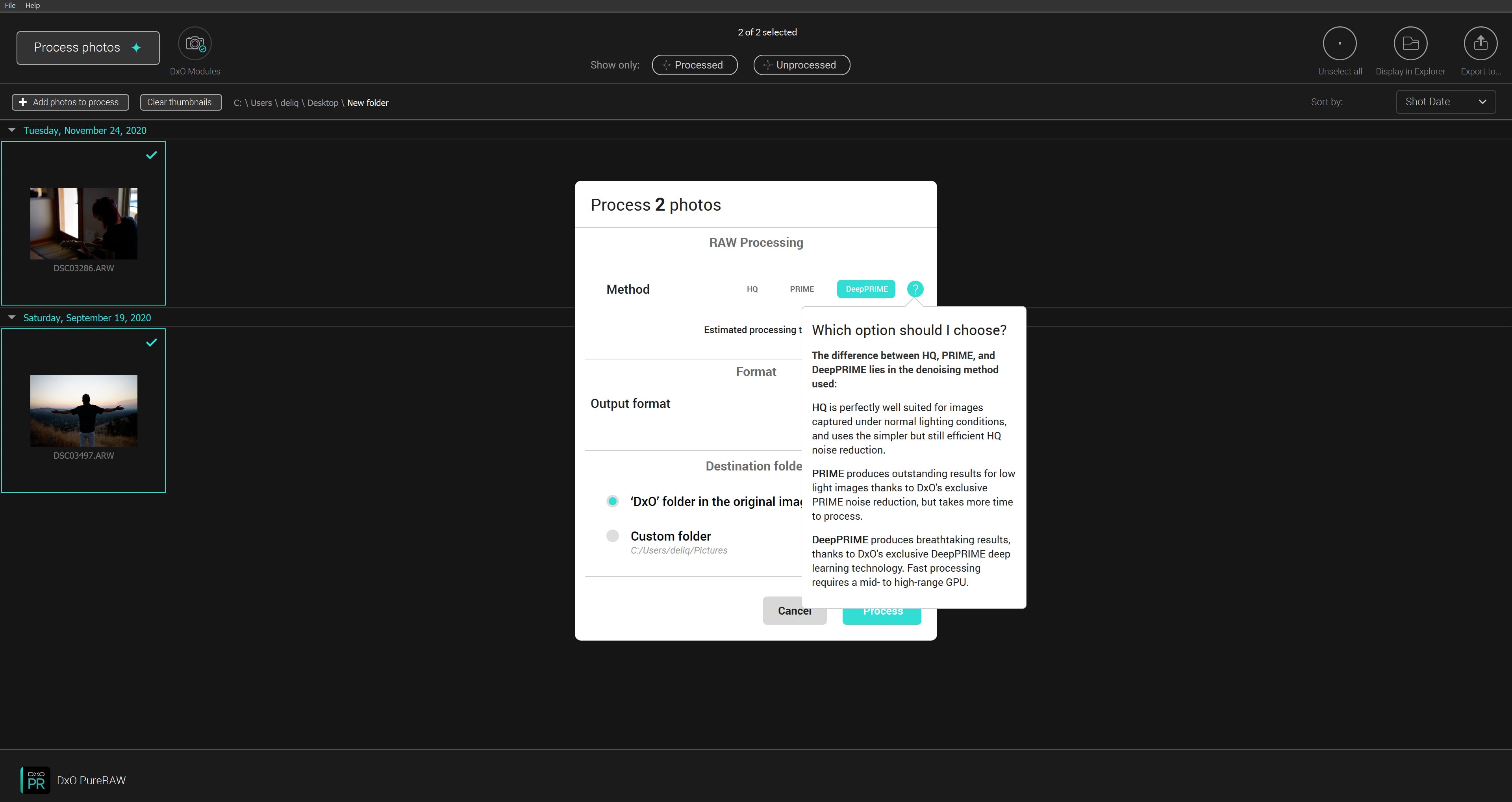This screenshot has height=802, width=1512.
Task: Select HQ processing method
Action: click(x=752, y=289)
